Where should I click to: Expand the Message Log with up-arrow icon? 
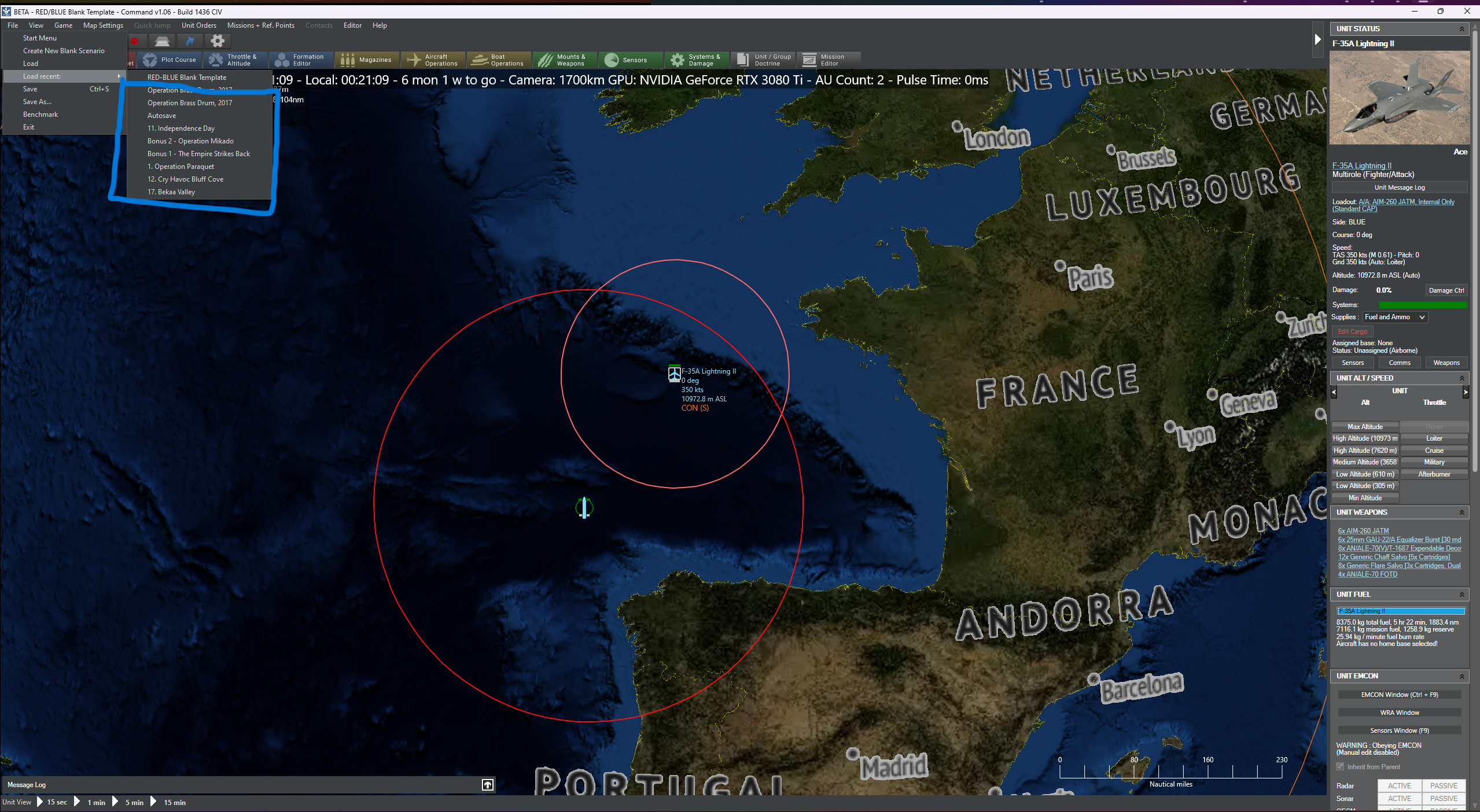click(488, 785)
